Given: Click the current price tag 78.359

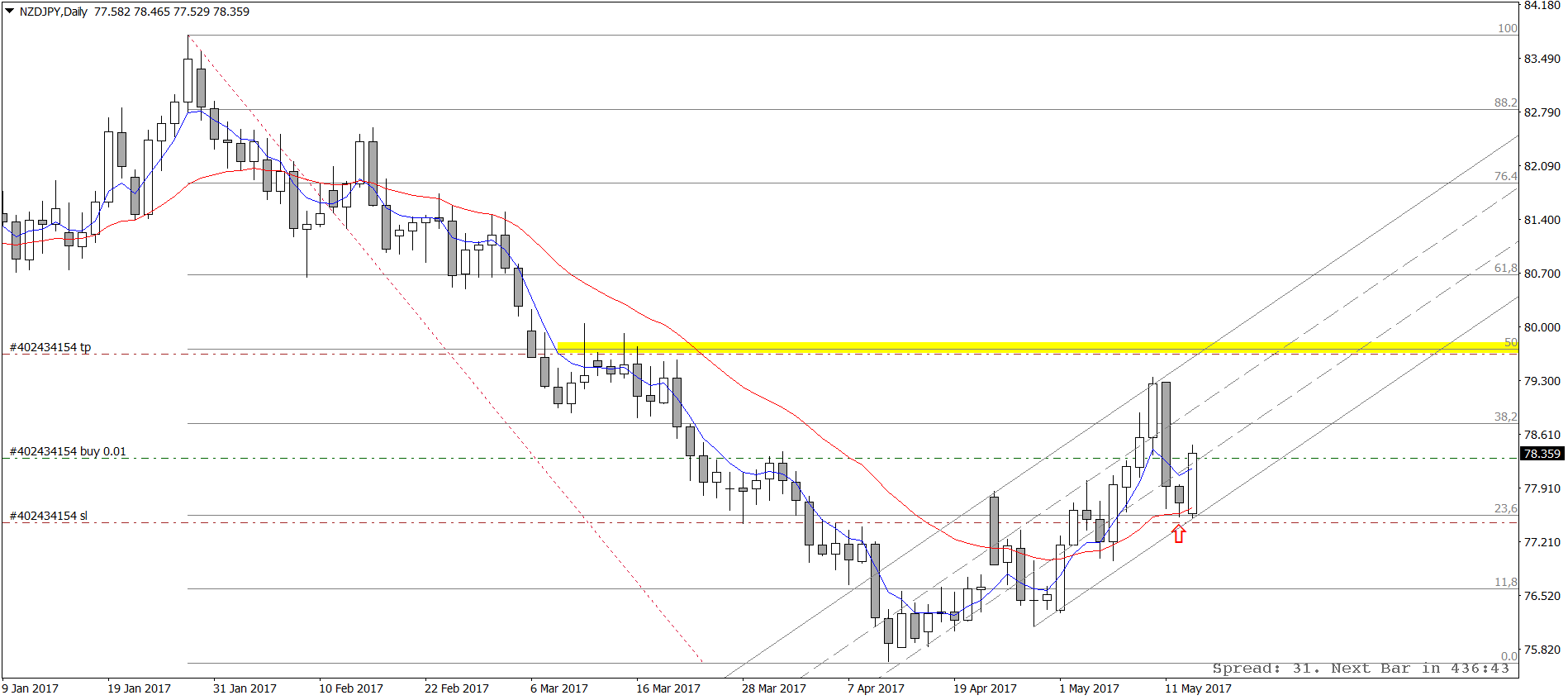Looking at the screenshot, I should [1542, 454].
